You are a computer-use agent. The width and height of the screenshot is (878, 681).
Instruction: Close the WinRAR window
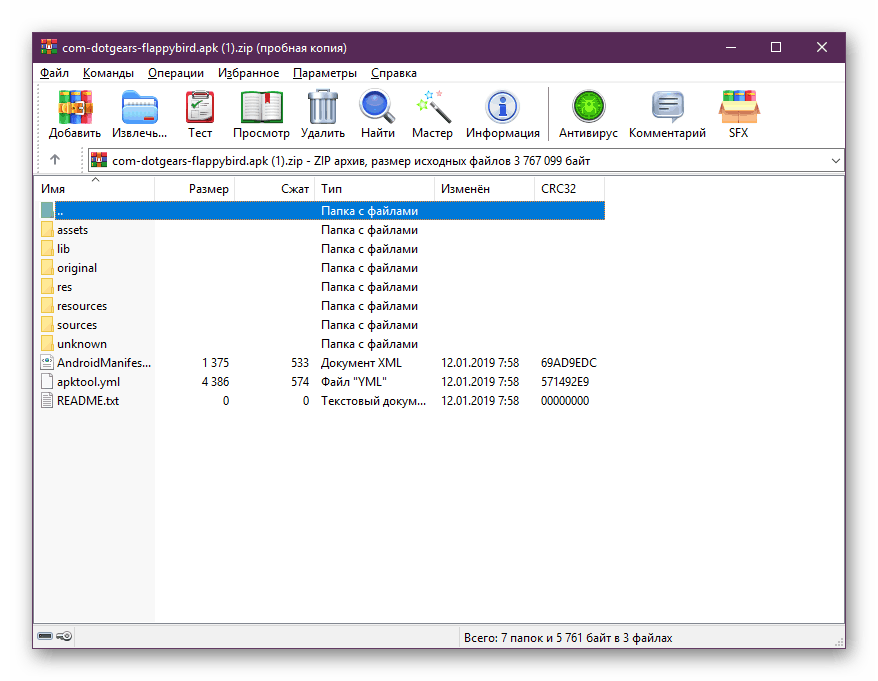pyautogui.click(x=821, y=48)
